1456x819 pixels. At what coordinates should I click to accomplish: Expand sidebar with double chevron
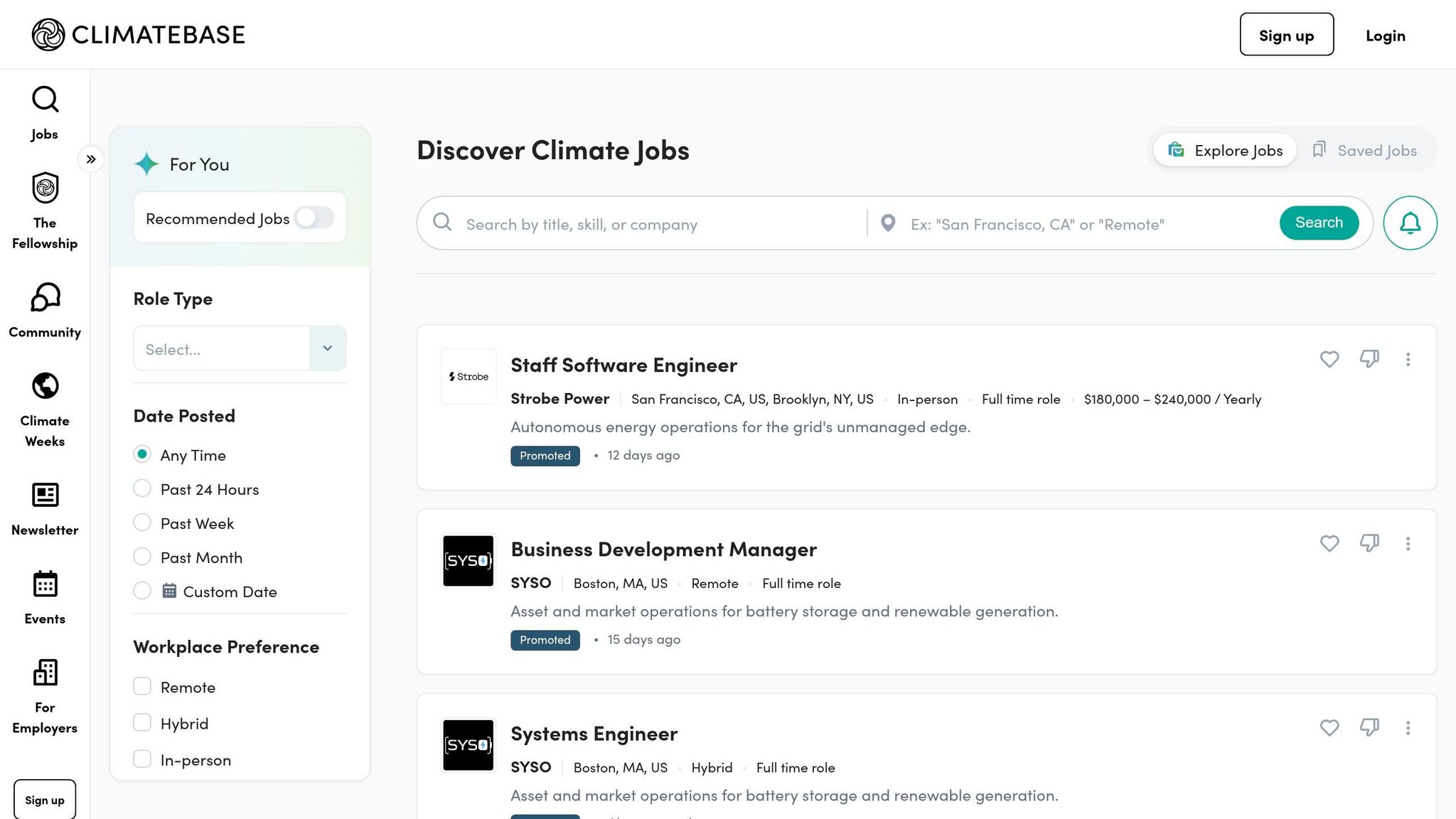(91, 159)
